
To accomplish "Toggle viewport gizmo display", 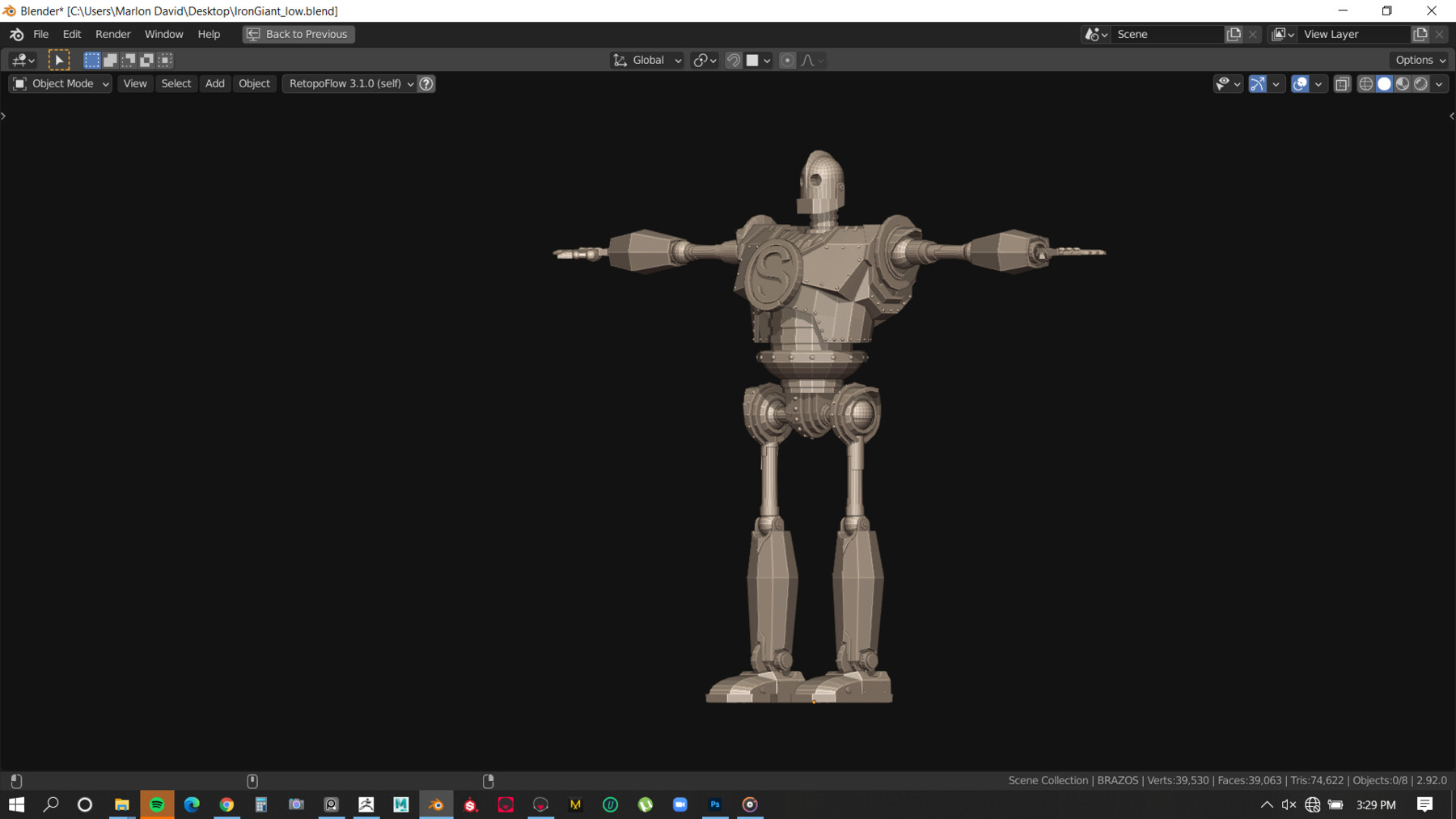I will pyautogui.click(x=1258, y=84).
